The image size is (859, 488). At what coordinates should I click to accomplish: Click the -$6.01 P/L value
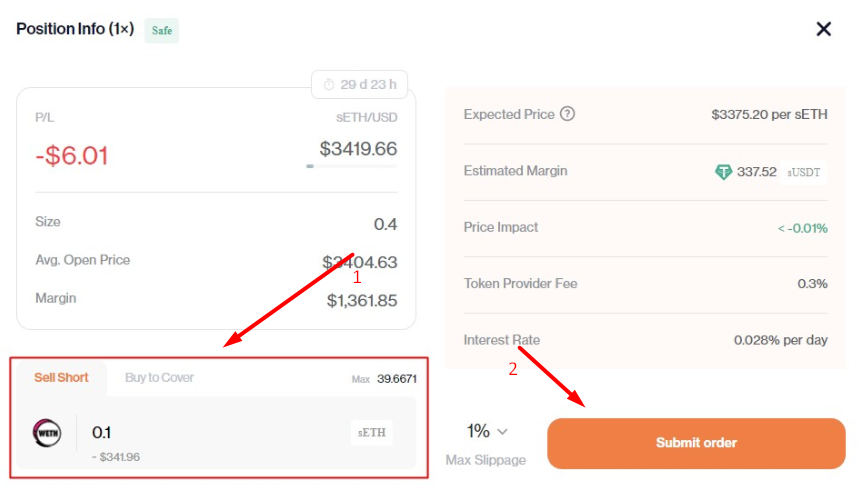71,156
